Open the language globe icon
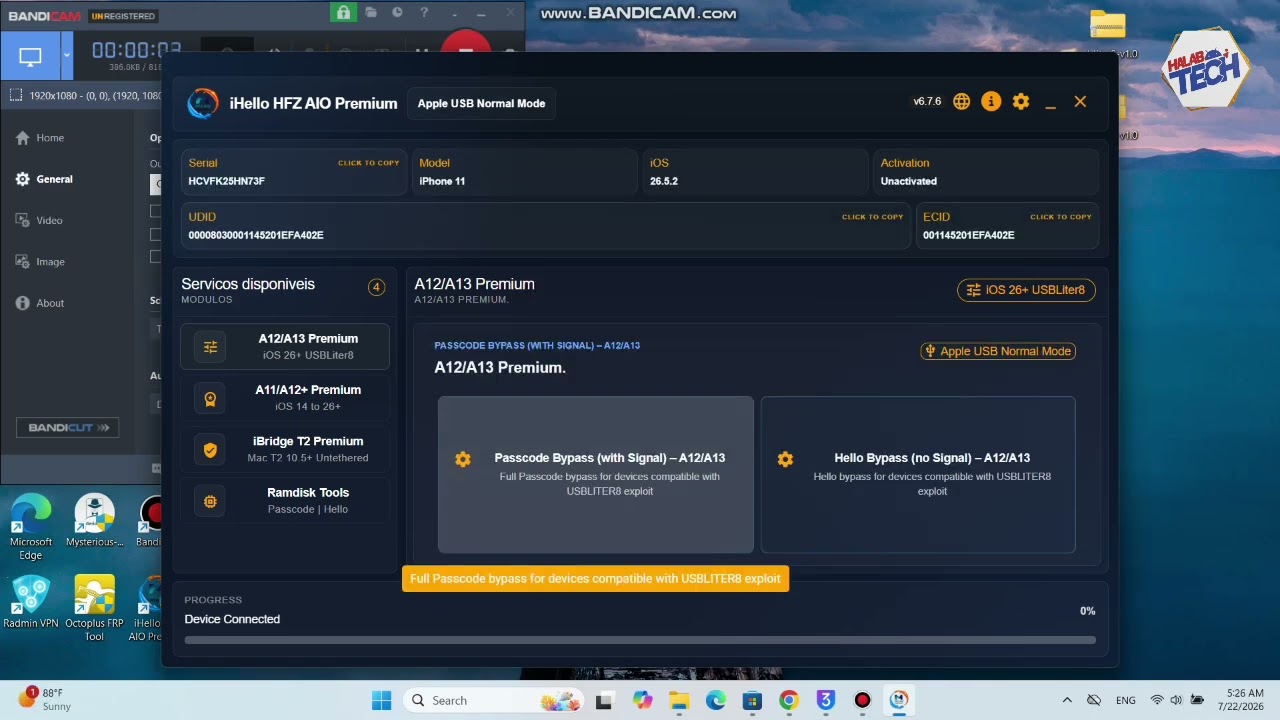This screenshot has height=720, width=1280. click(961, 101)
